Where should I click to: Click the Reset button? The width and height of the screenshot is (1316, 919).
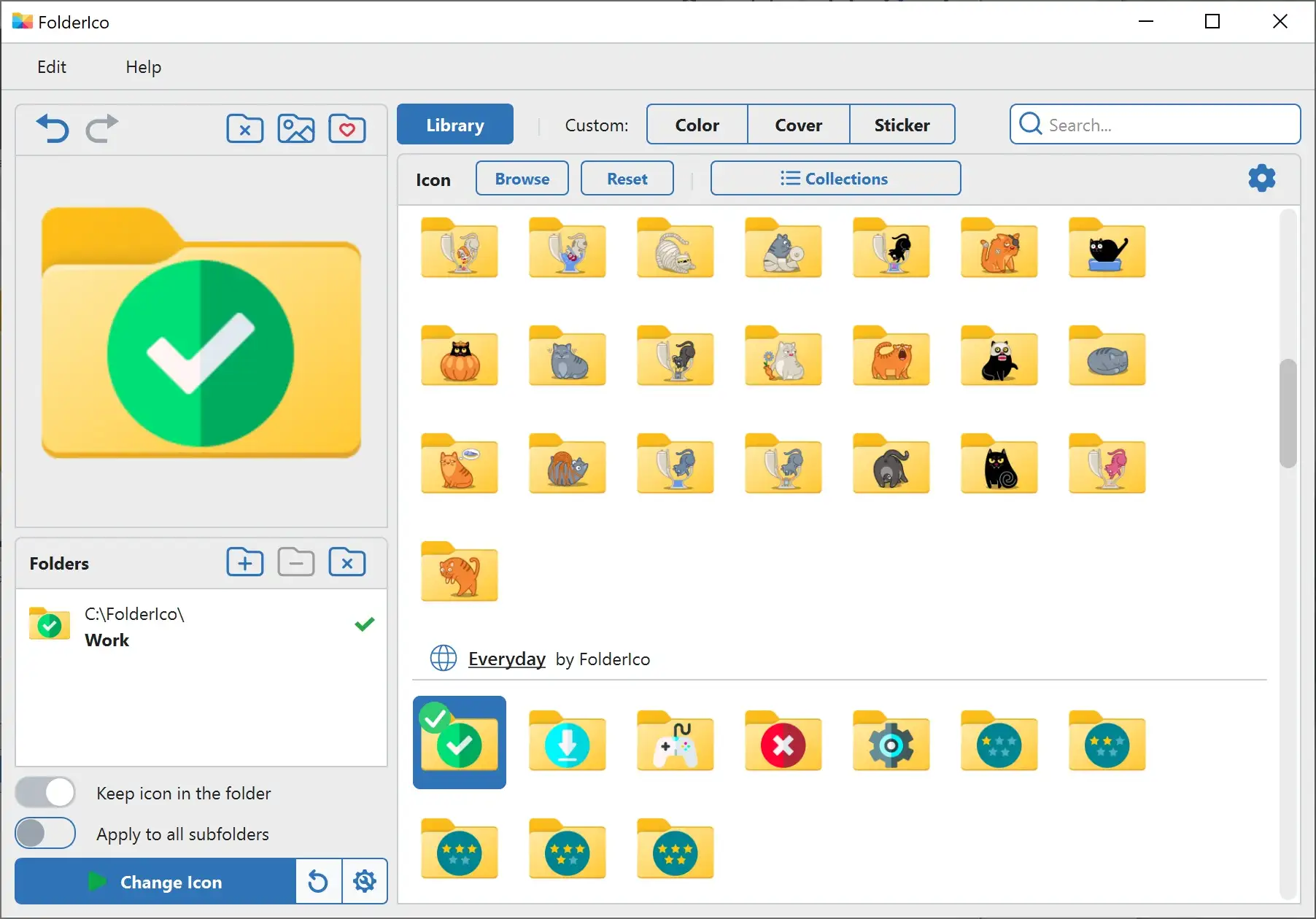[x=627, y=179]
